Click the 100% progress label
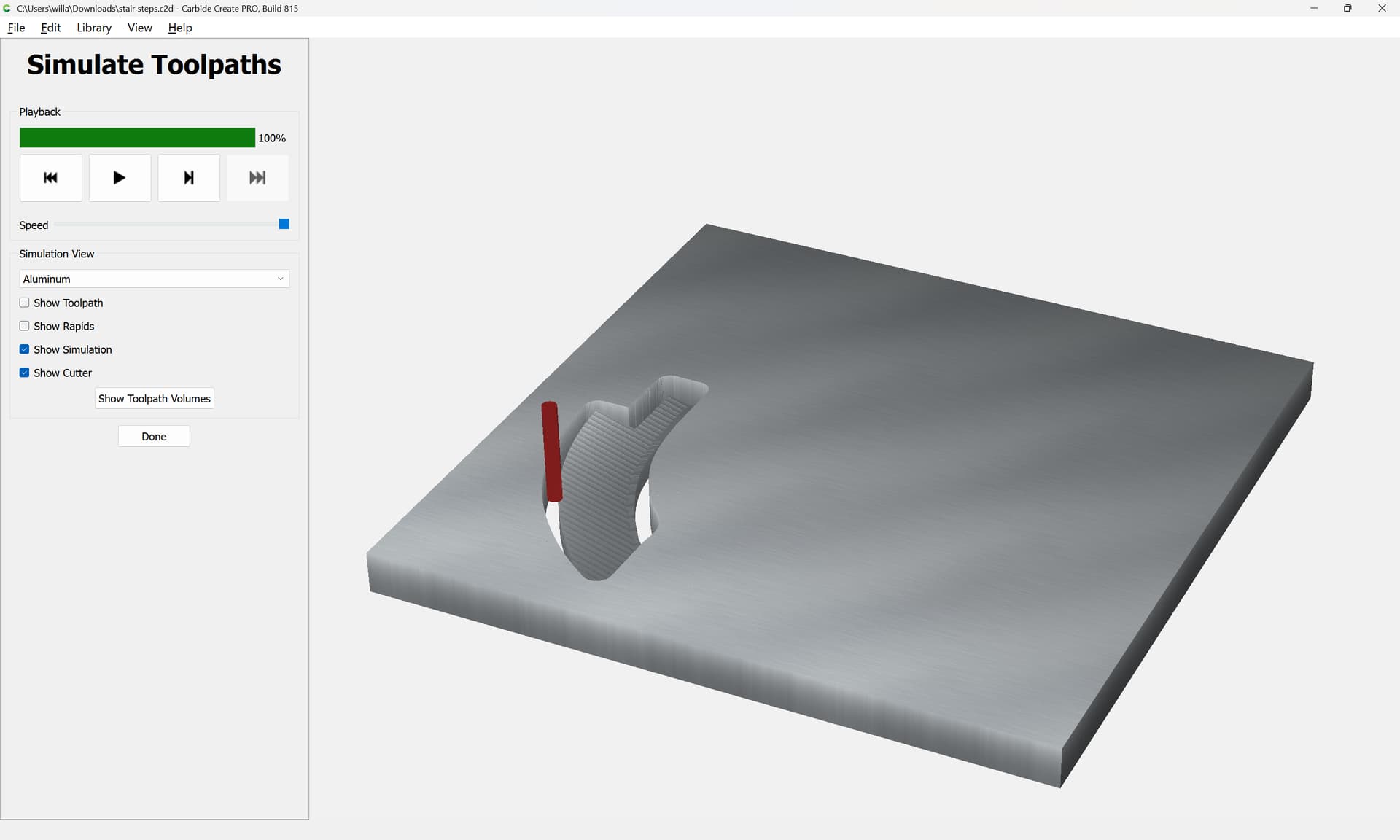Image resolution: width=1400 pixels, height=840 pixels. (x=272, y=138)
